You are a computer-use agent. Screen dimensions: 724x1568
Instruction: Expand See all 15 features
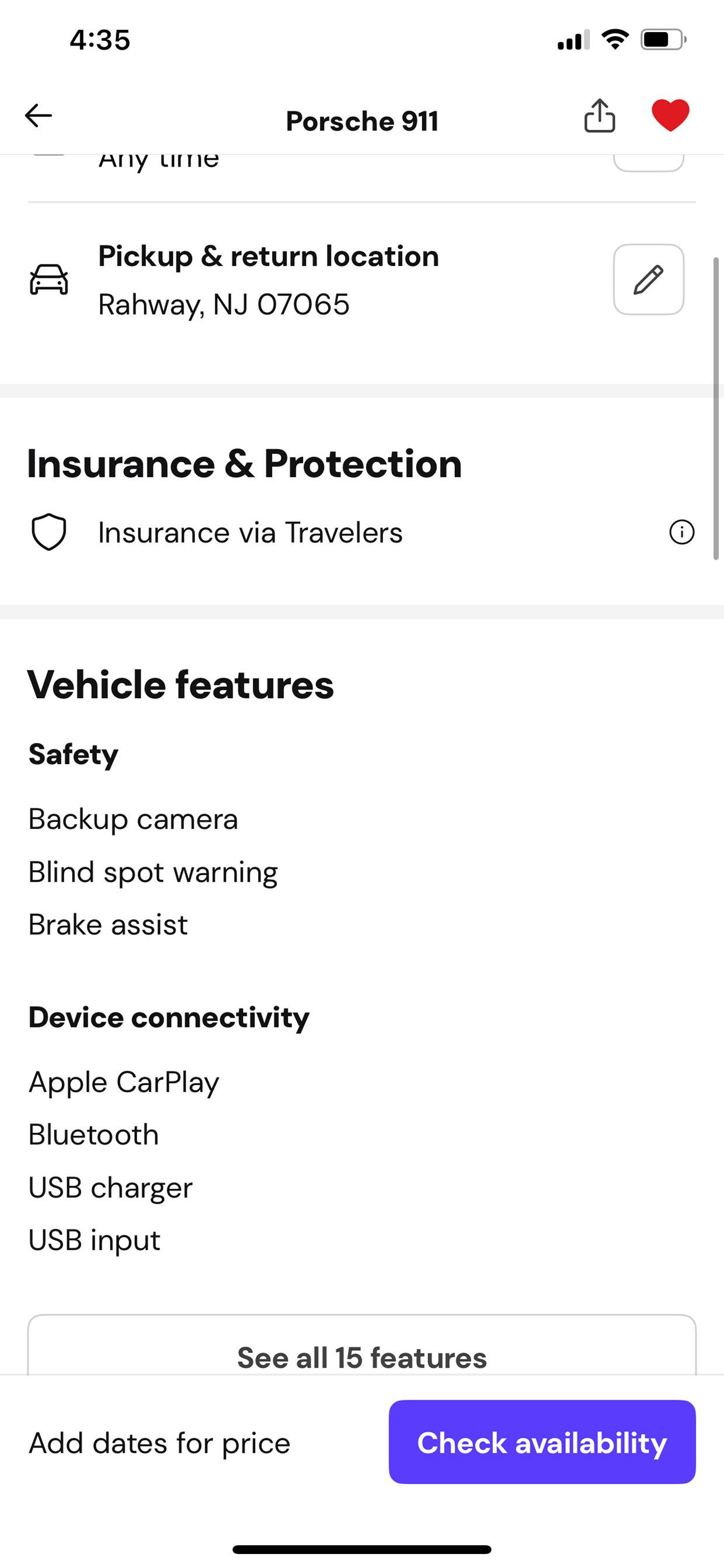pyautogui.click(x=362, y=1357)
